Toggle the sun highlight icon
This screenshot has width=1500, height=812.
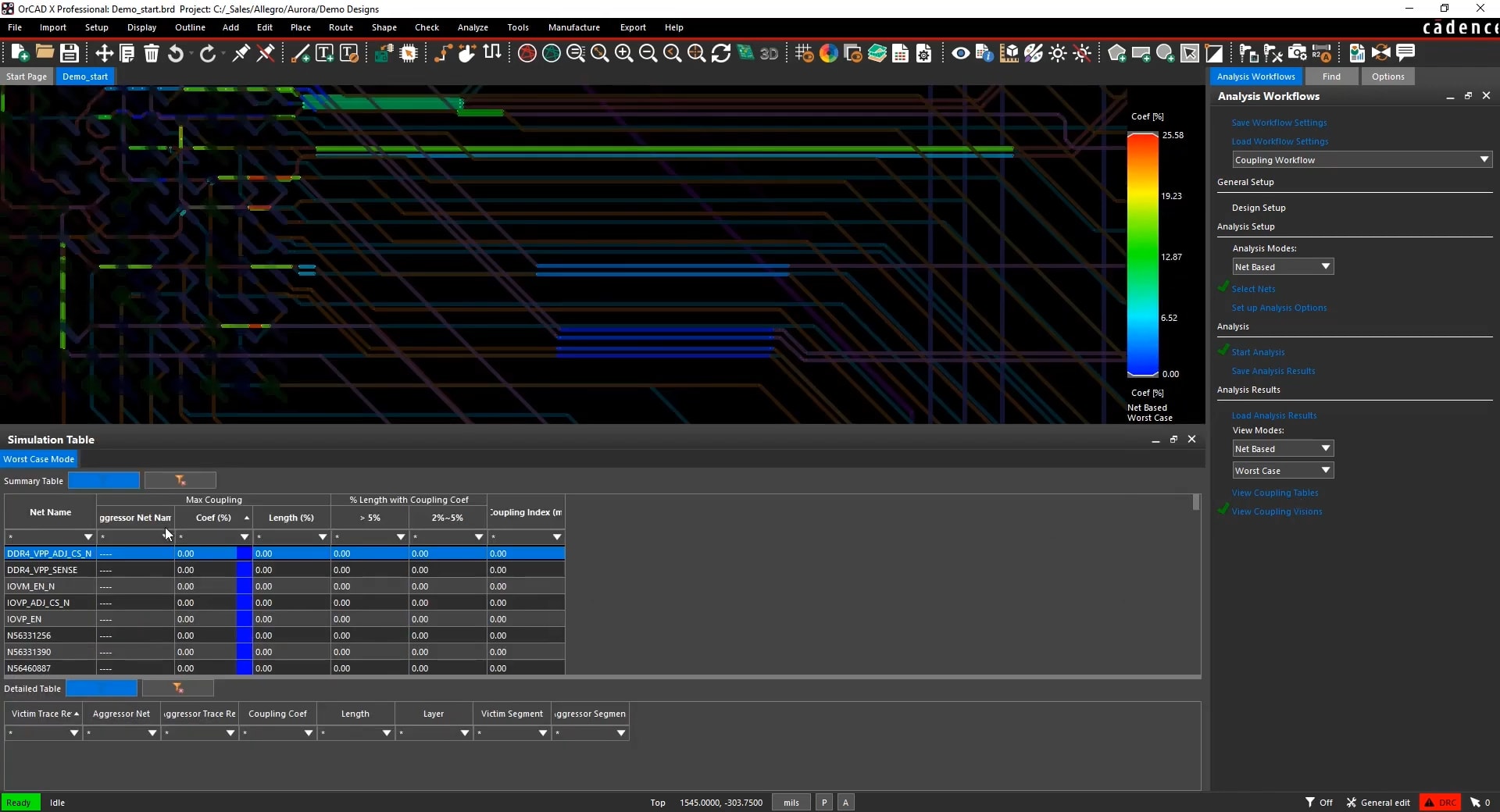(1058, 53)
